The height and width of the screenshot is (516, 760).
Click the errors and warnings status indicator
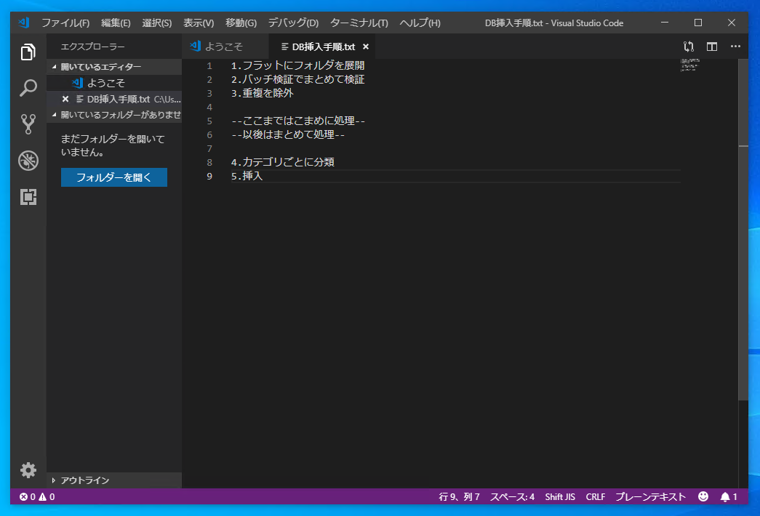tap(37, 497)
